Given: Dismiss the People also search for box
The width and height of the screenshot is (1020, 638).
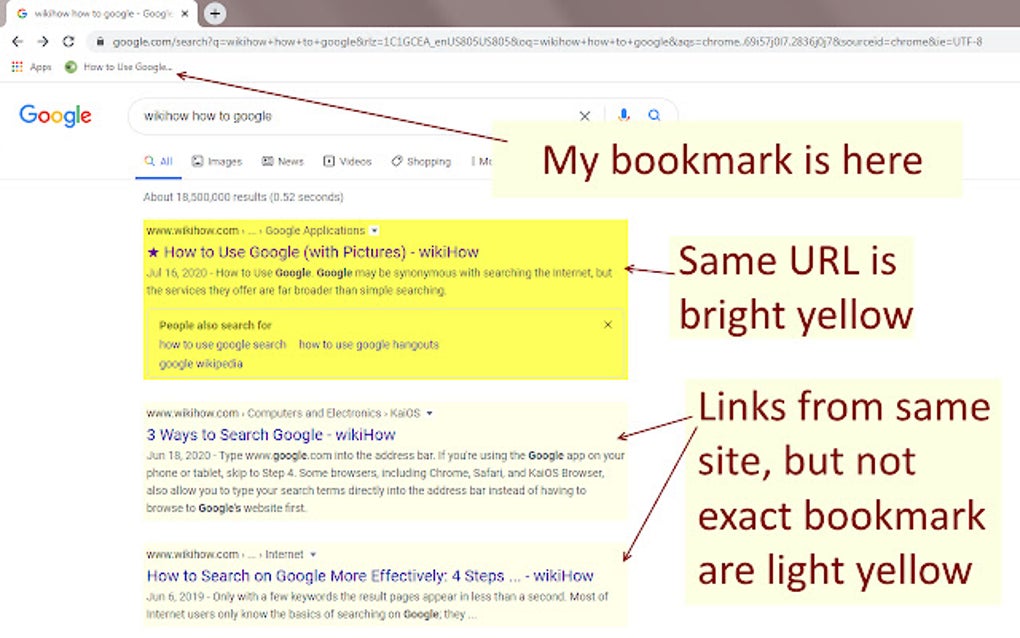Looking at the screenshot, I should tap(608, 325).
